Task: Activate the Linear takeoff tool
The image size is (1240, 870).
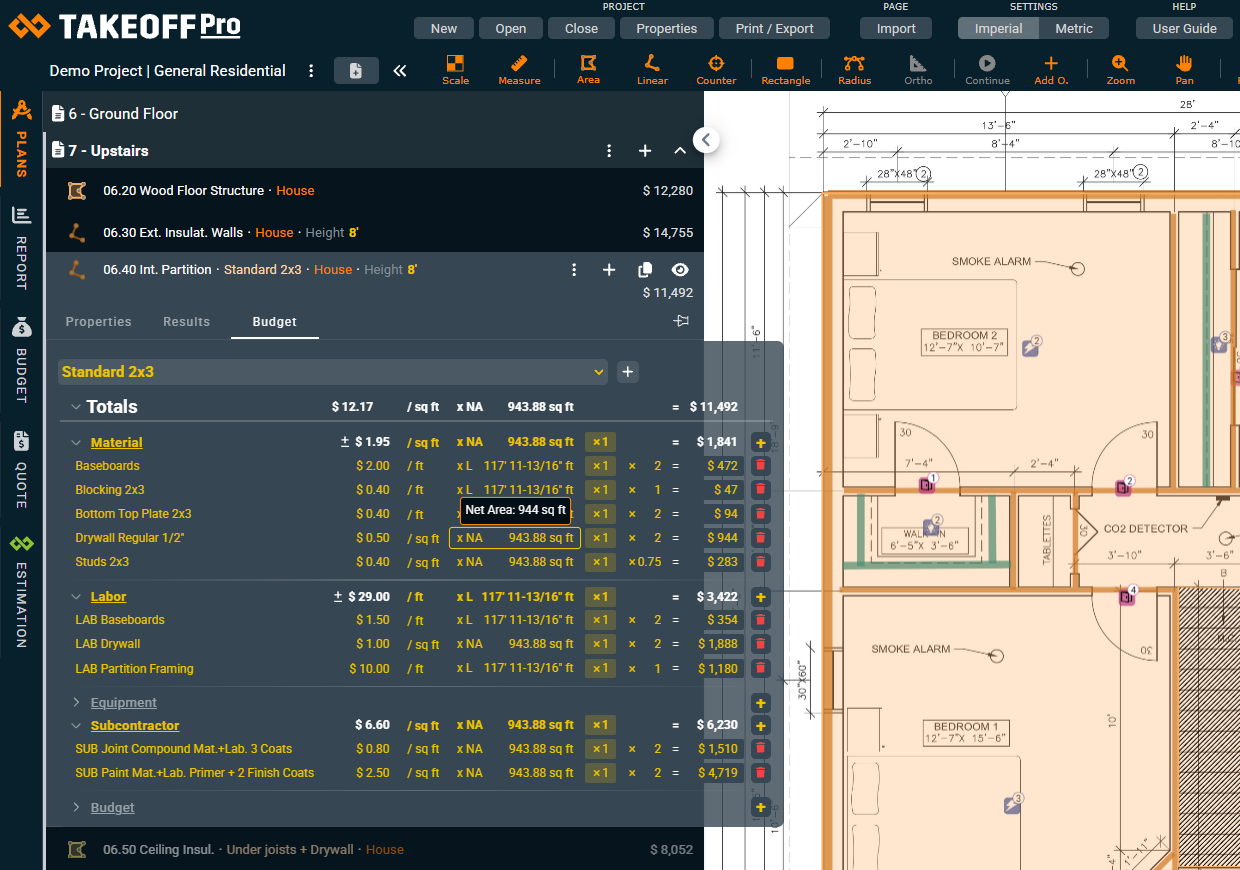Action: [x=652, y=69]
